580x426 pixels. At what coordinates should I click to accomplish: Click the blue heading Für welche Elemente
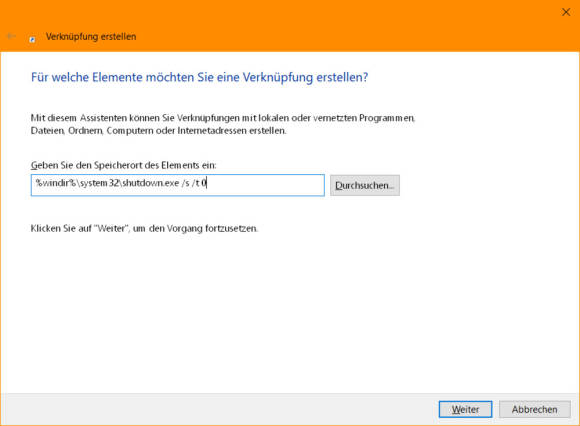(x=199, y=77)
